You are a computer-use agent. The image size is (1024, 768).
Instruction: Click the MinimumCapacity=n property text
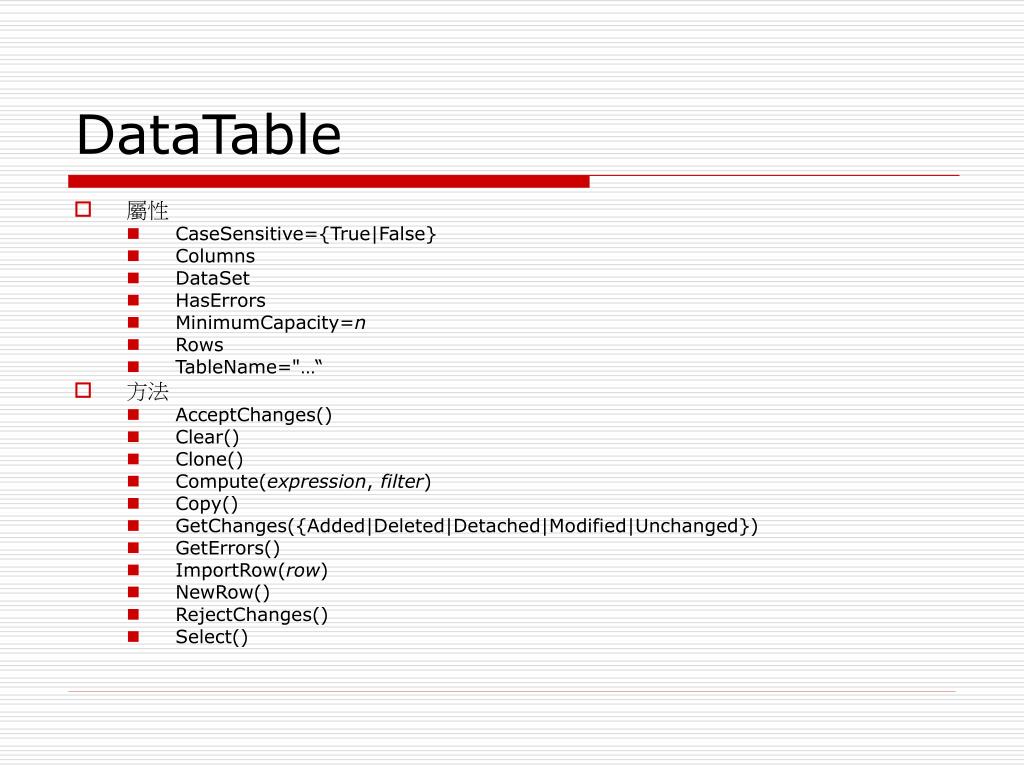click(270, 323)
